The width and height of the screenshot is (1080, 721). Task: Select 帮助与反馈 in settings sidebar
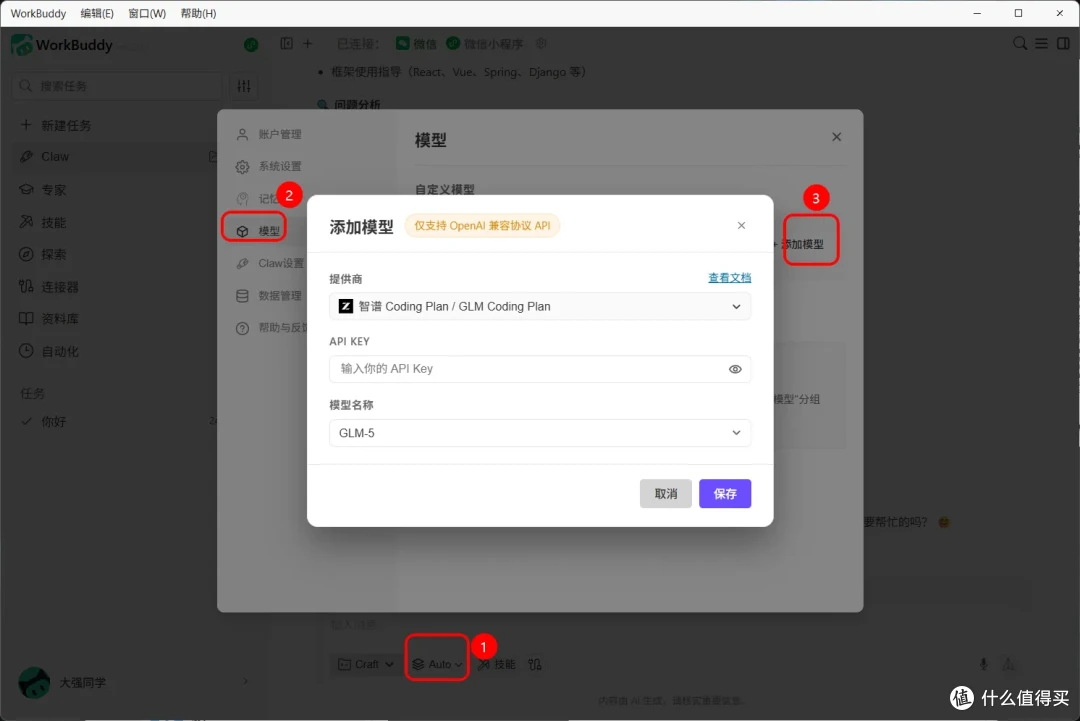[271, 328]
